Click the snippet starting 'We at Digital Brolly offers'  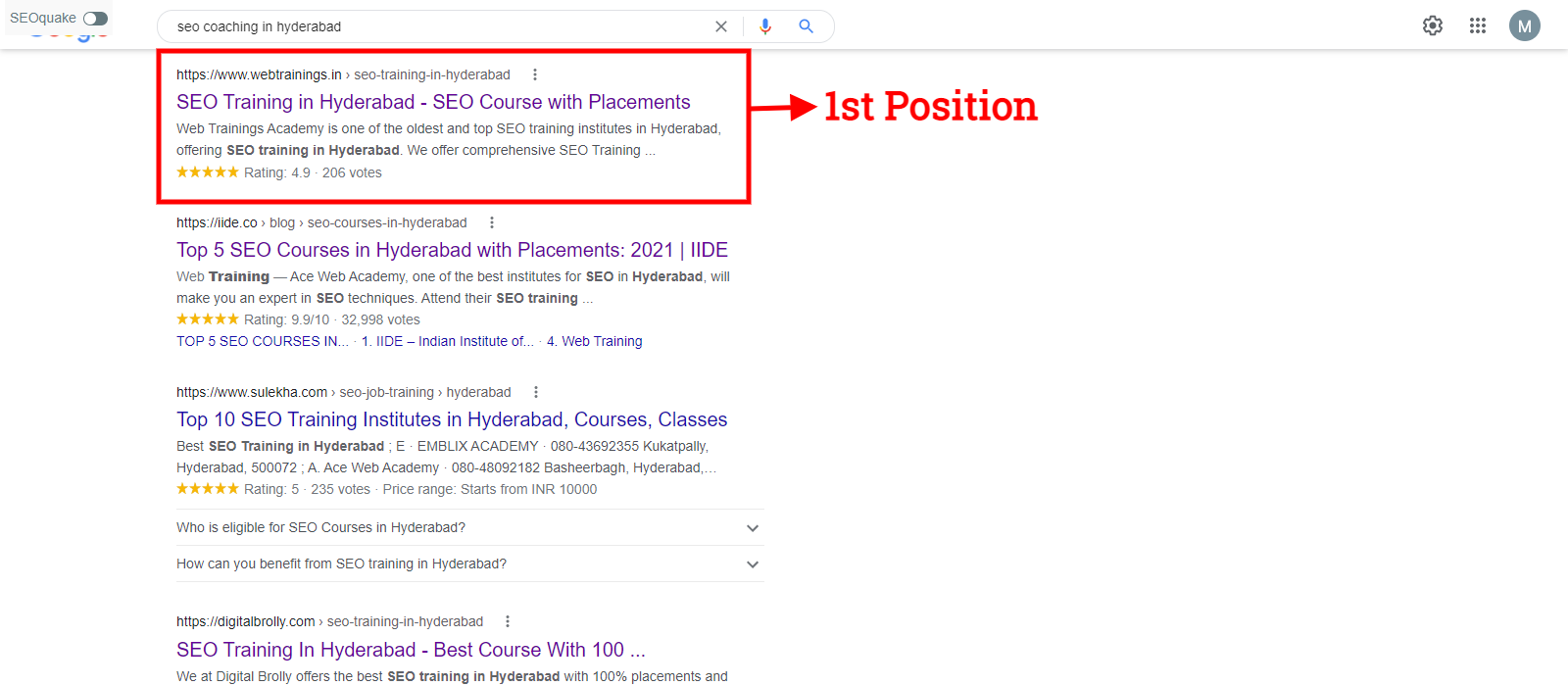click(x=452, y=676)
